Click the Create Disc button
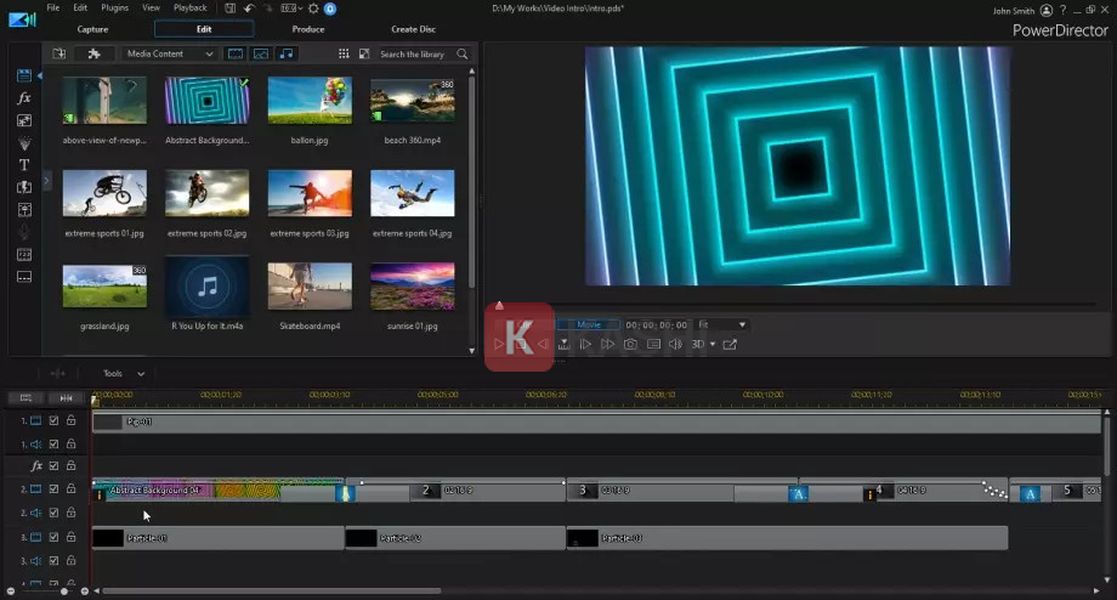Screen dimensions: 1117x600 (413, 29)
